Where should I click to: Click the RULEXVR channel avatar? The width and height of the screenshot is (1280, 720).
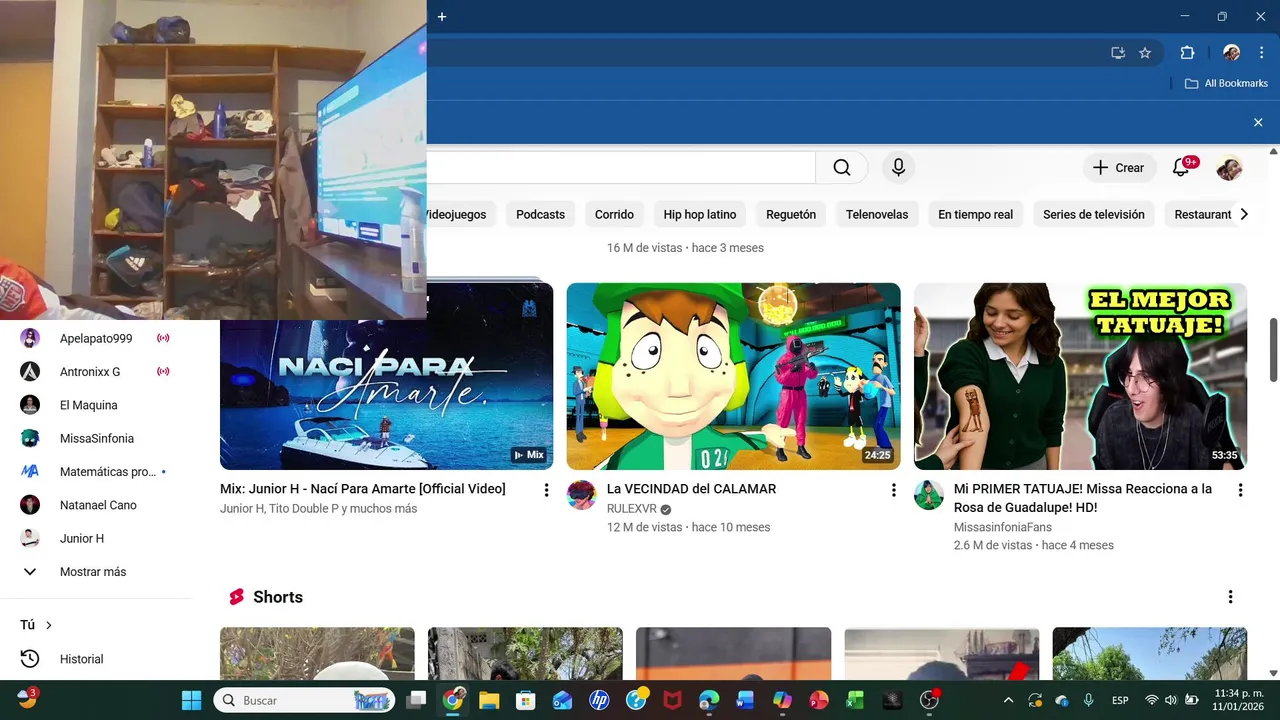point(581,495)
